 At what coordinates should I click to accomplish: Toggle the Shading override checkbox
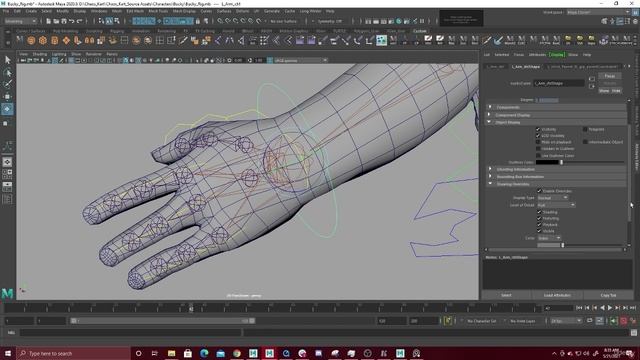pyautogui.click(x=539, y=212)
